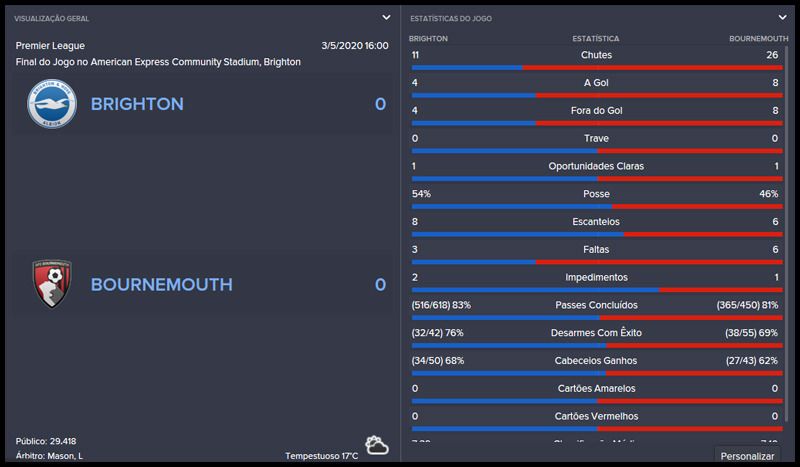Click the Passes Concluídos statistic label

(x=596, y=304)
